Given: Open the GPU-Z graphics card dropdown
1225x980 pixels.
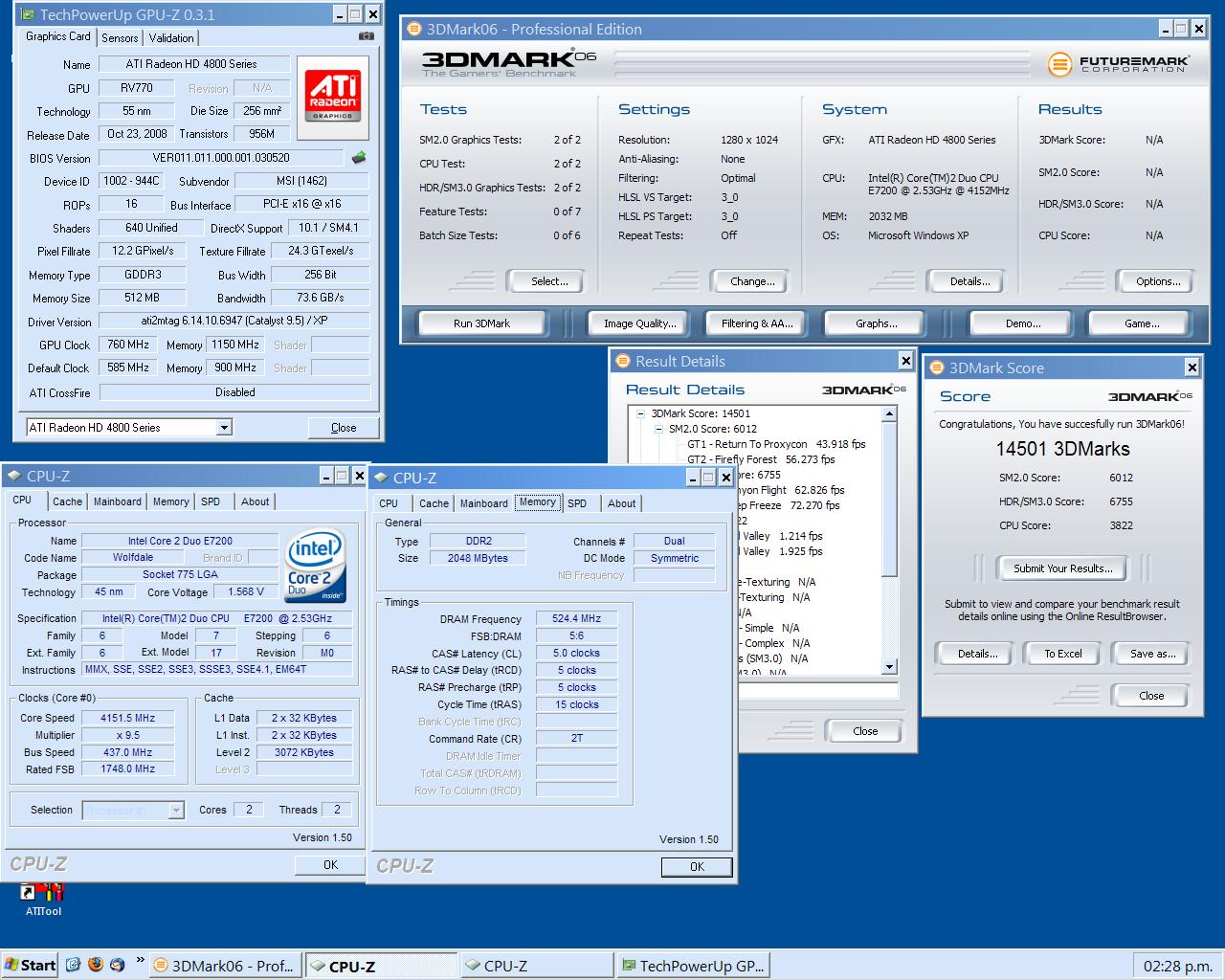Looking at the screenshot, I should 224,428.
